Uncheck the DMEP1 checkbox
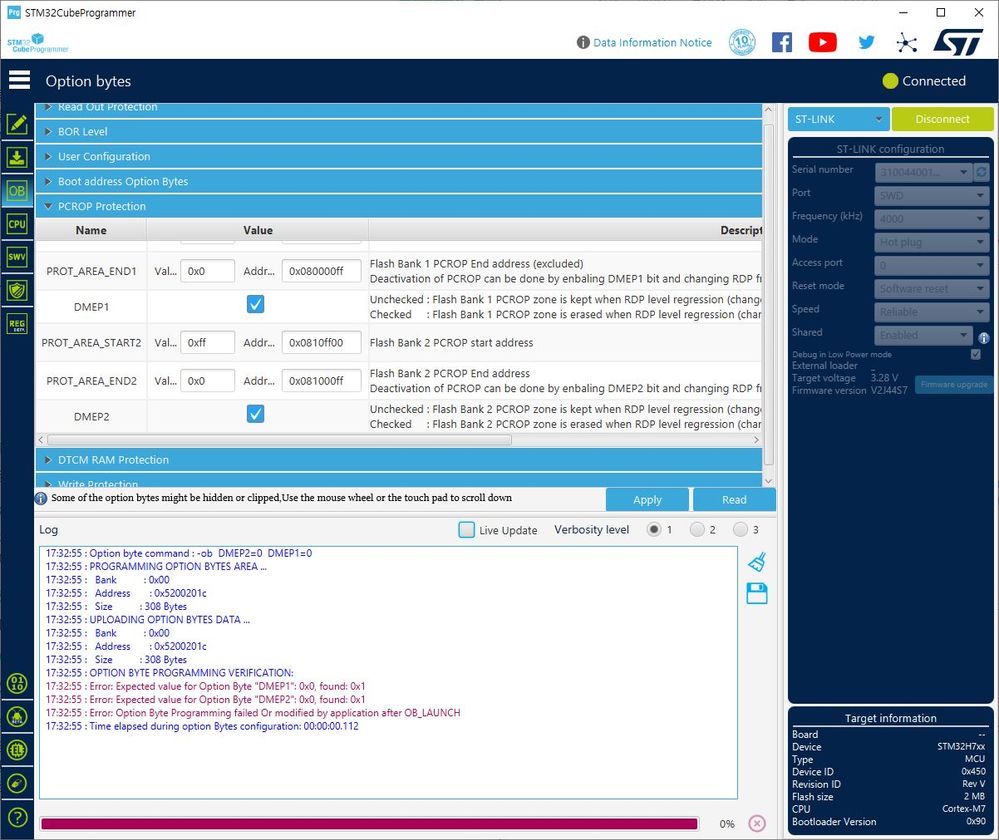Viewport: 999px width, 840px height. tap(255, 305)
